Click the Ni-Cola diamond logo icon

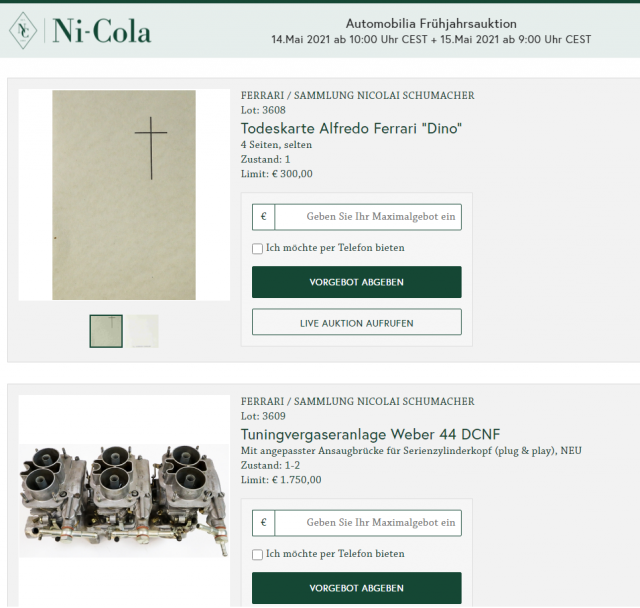pos(23,31)
